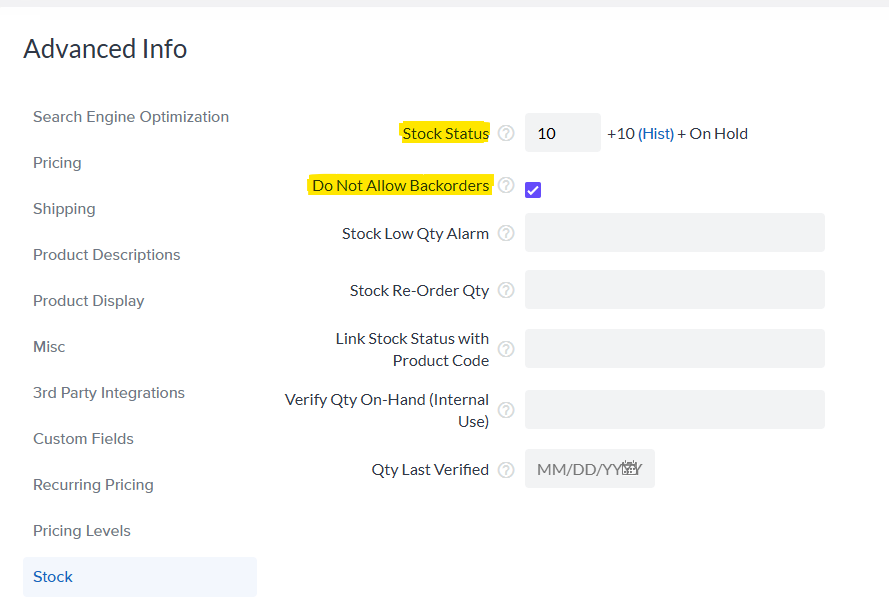Screen dimensions: 889x614
Task: Click the Hist link for stock history
Action: coord(656,133)
